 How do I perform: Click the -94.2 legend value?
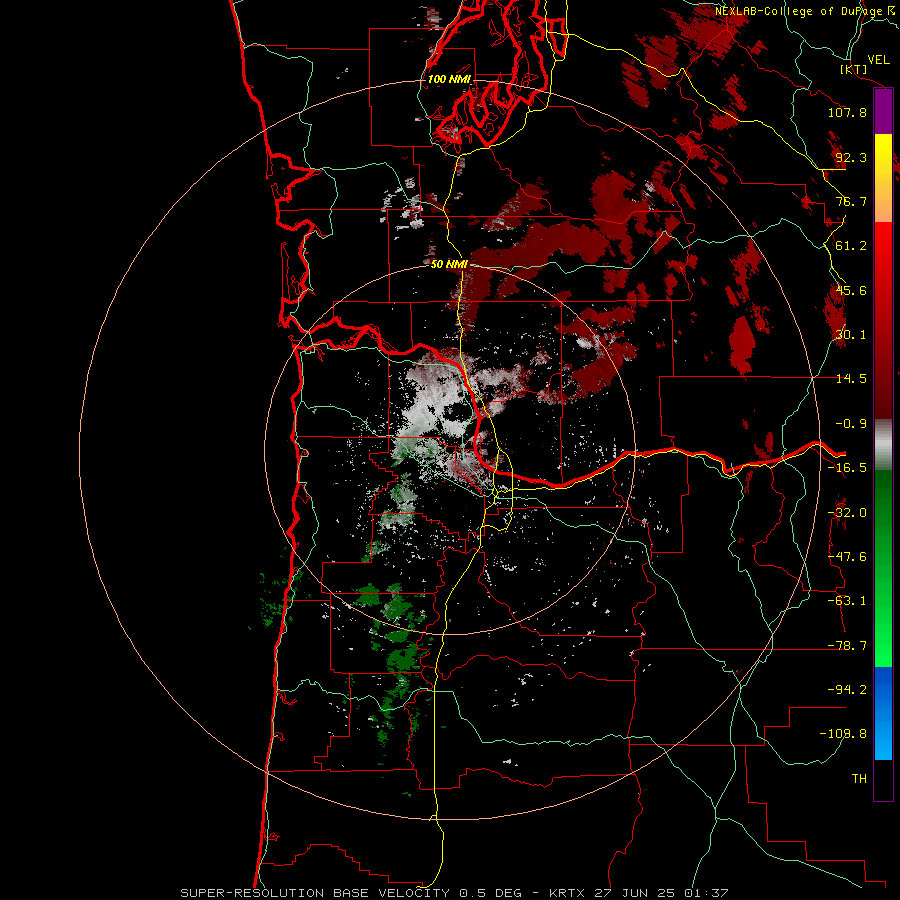coord(847,690)
